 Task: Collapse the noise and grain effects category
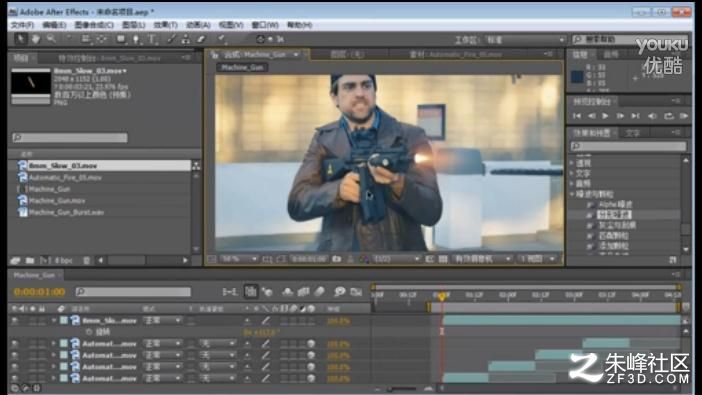572,194
